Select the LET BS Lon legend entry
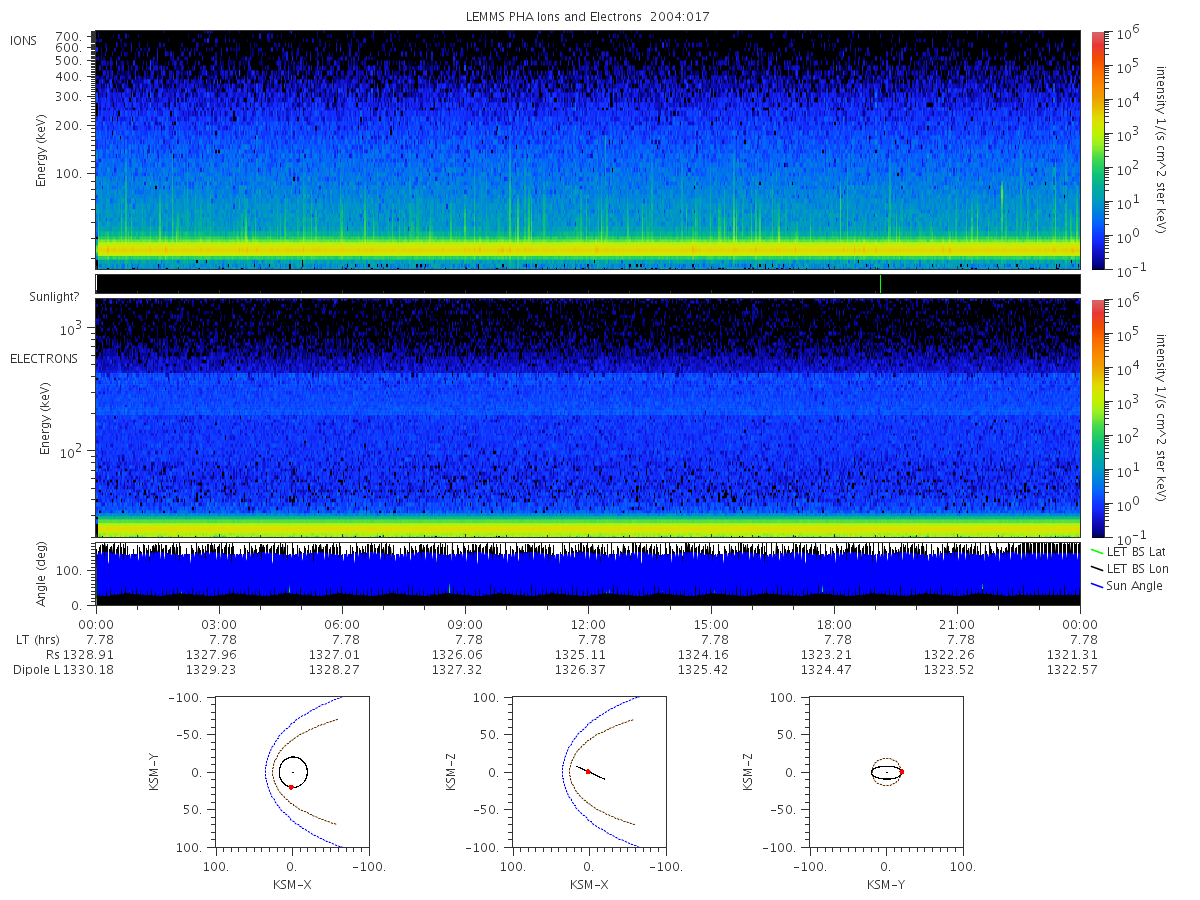 coord(1128,568)
